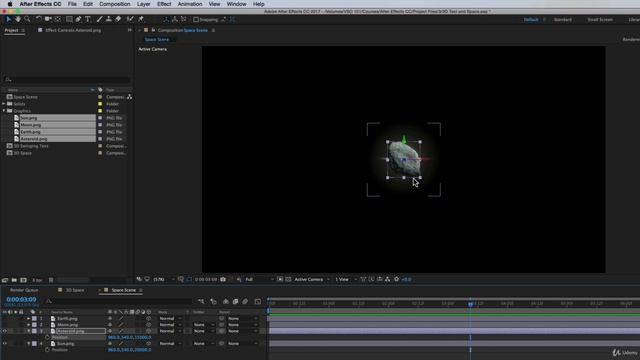The image size is (640, 360).
Task: Open the Effect menu
Action: [164, 4]
